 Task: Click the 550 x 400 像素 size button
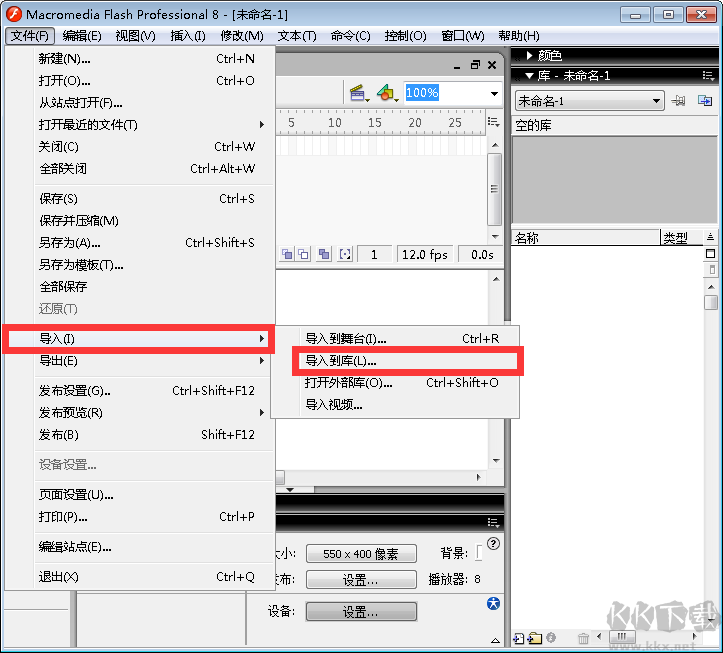pos(360,554)
